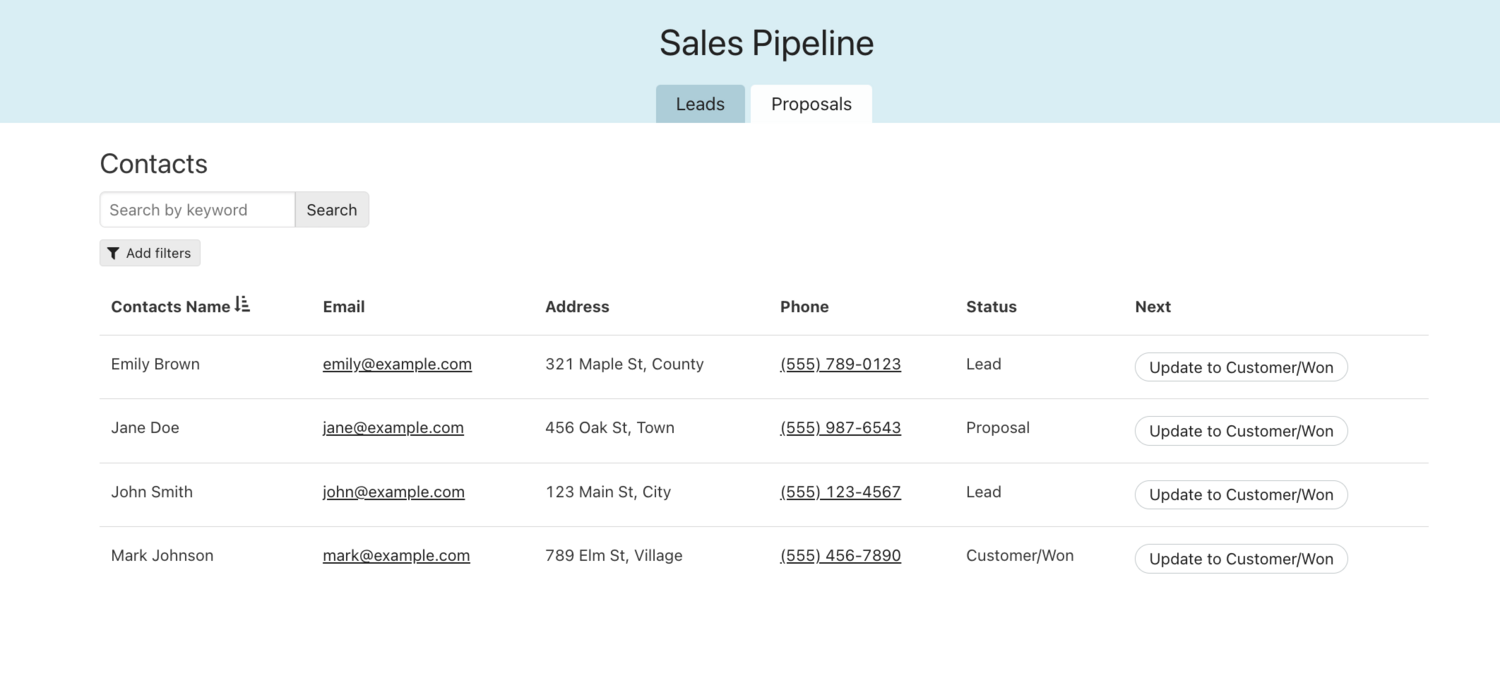
Task: Update Emily Brown to Customer/Won
Action: (1241, 367)
